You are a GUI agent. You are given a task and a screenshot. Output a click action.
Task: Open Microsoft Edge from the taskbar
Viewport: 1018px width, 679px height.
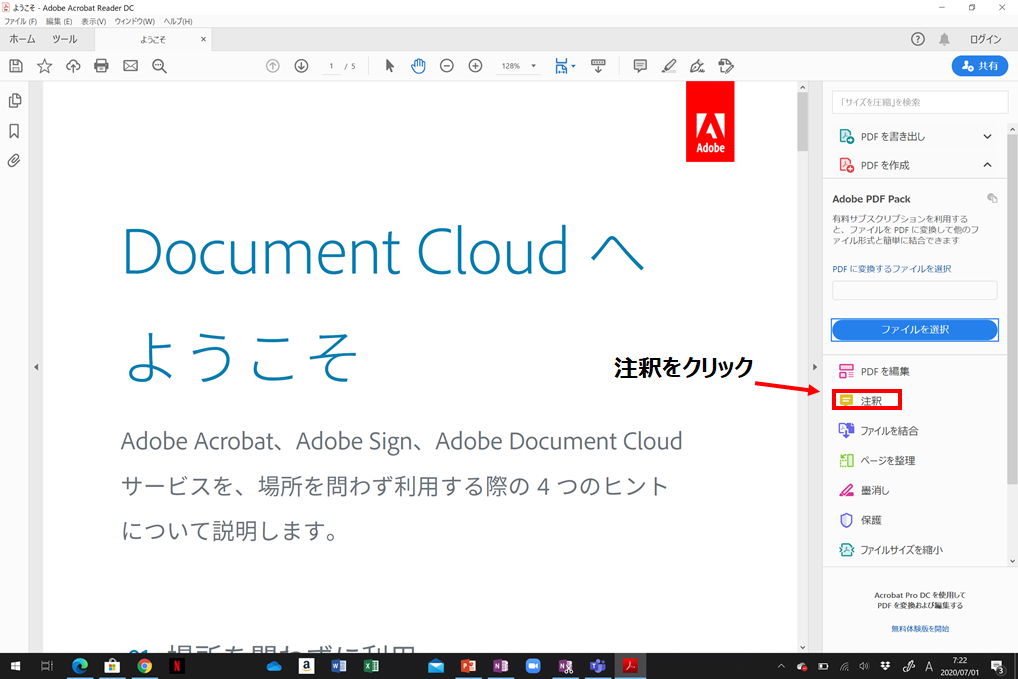coord(80,666)
